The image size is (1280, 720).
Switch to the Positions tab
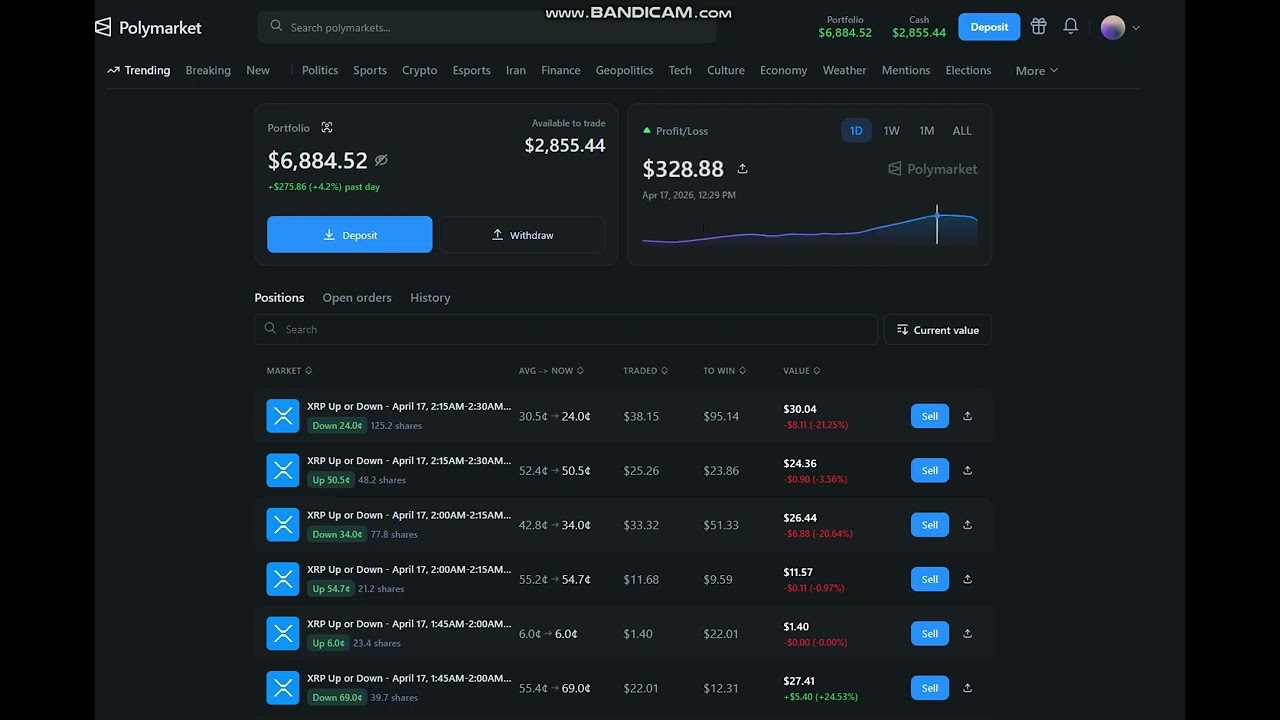coord(279,298)
